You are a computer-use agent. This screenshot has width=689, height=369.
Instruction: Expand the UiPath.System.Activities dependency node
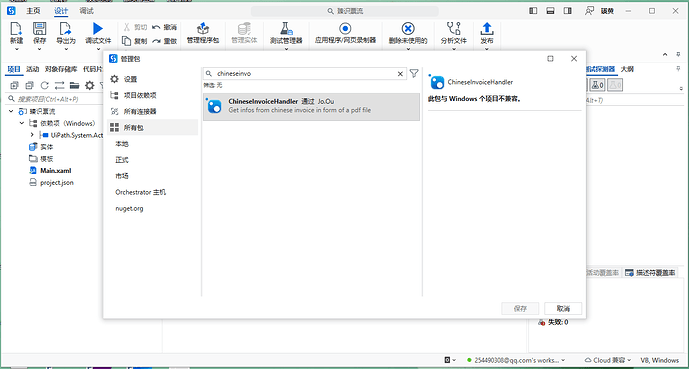coord(32,135)
